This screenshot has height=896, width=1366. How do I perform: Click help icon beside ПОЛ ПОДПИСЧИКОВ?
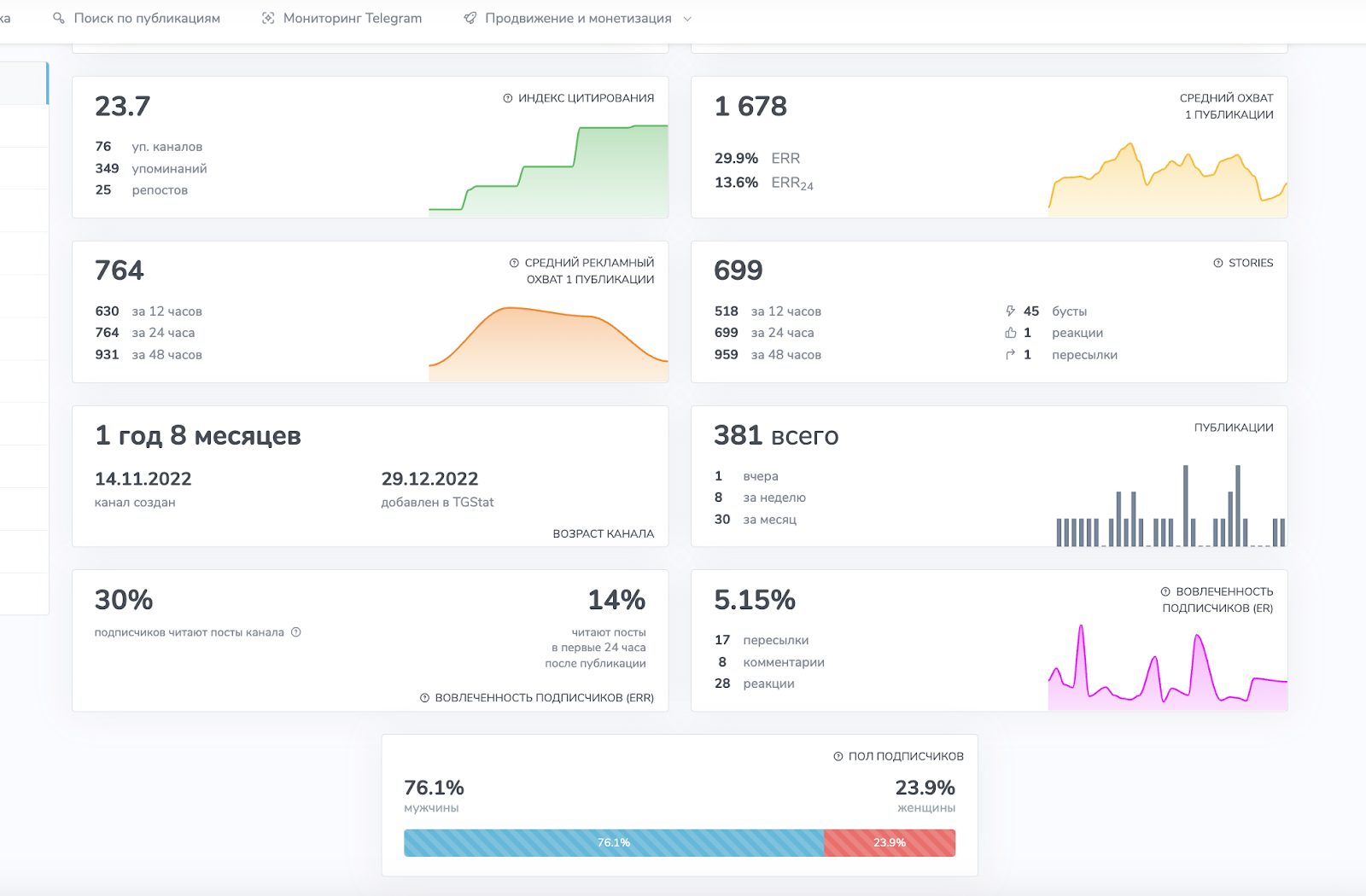tap(838, 756)
